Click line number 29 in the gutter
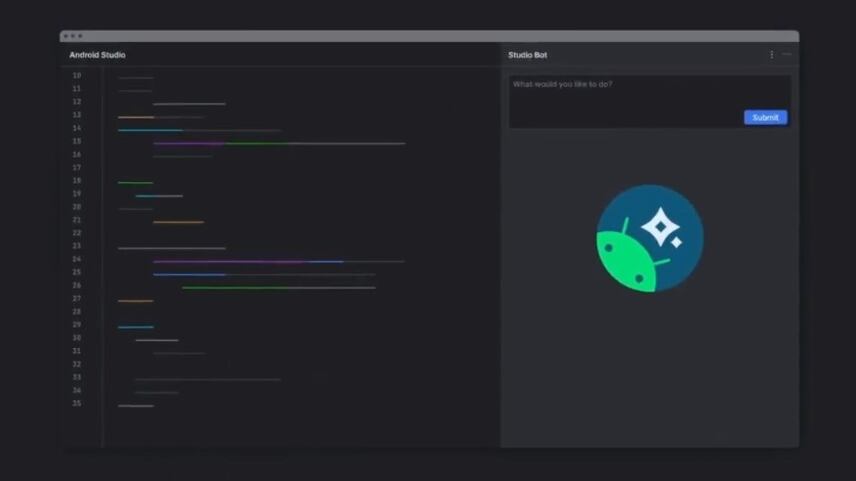856x481 pixels. click(x=77, y=325)
